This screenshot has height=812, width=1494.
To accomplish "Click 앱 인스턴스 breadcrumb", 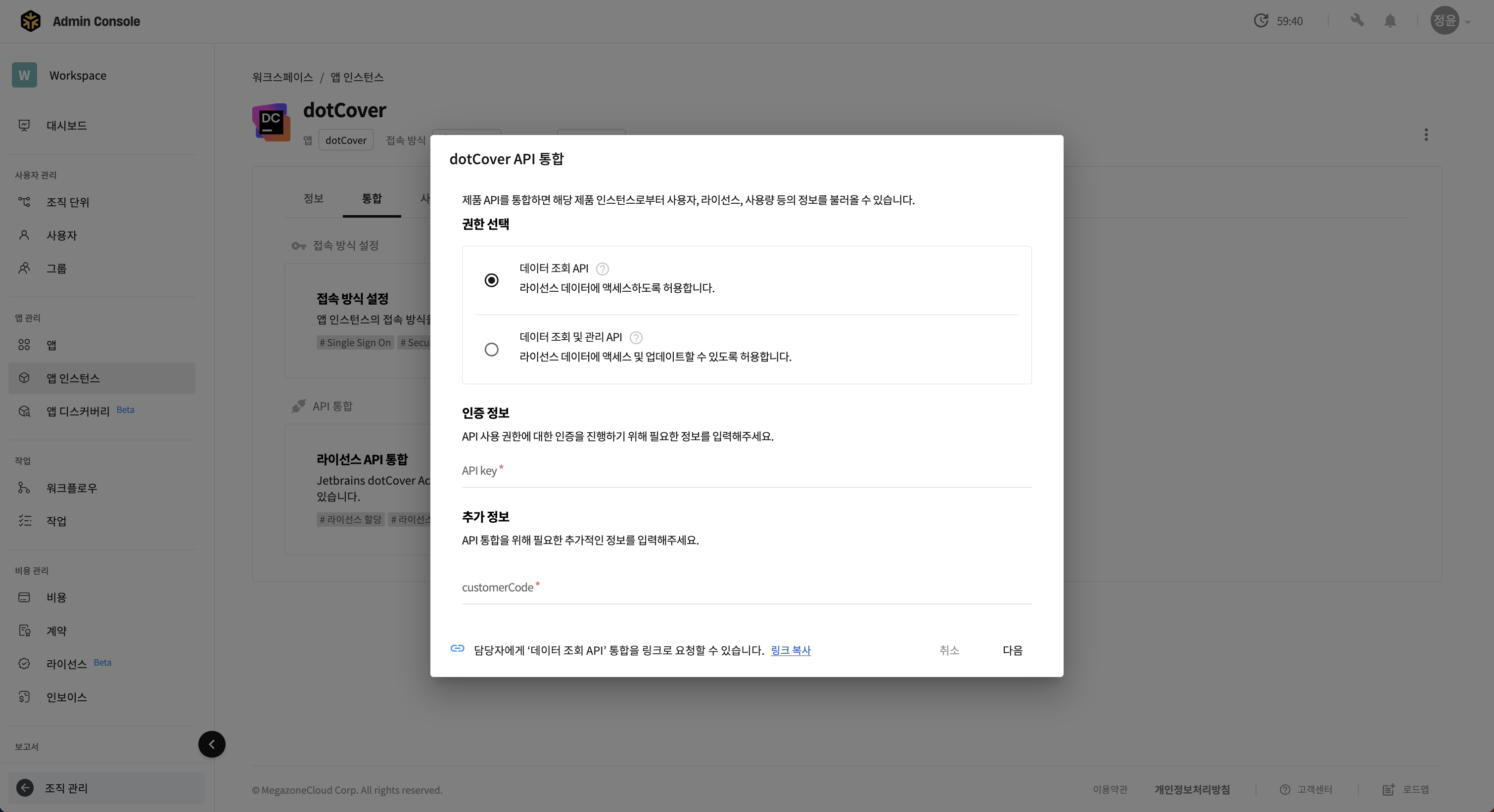I will [x=357, y=77].
